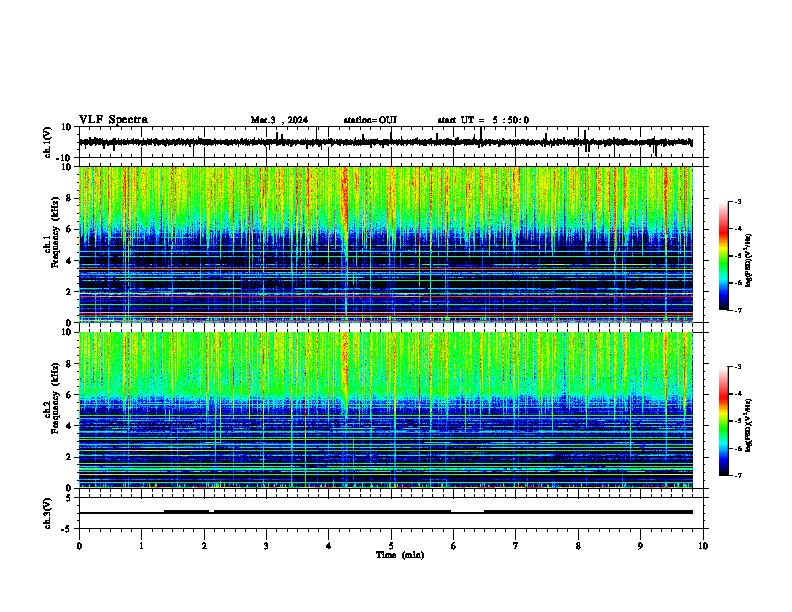This screenshot has height=612, width=792.
Task: Click the "-7" label on the ch.1 color bar
Action: [x=738, y=310]
